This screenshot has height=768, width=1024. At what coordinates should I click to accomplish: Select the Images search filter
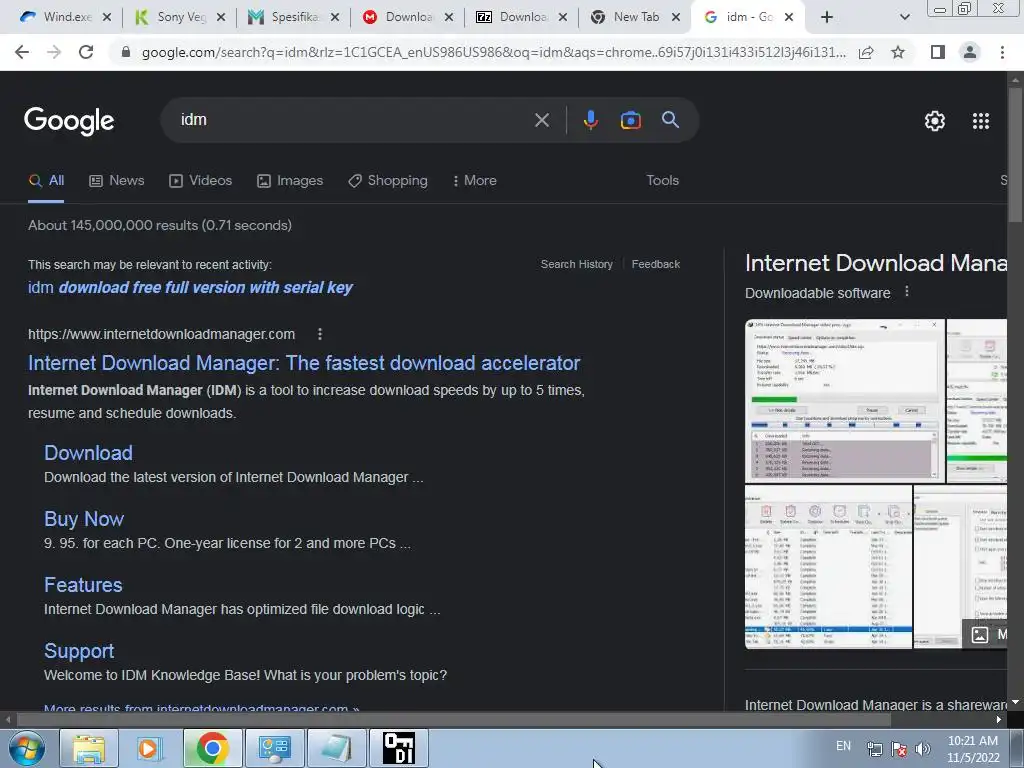(x=290, y=181)
